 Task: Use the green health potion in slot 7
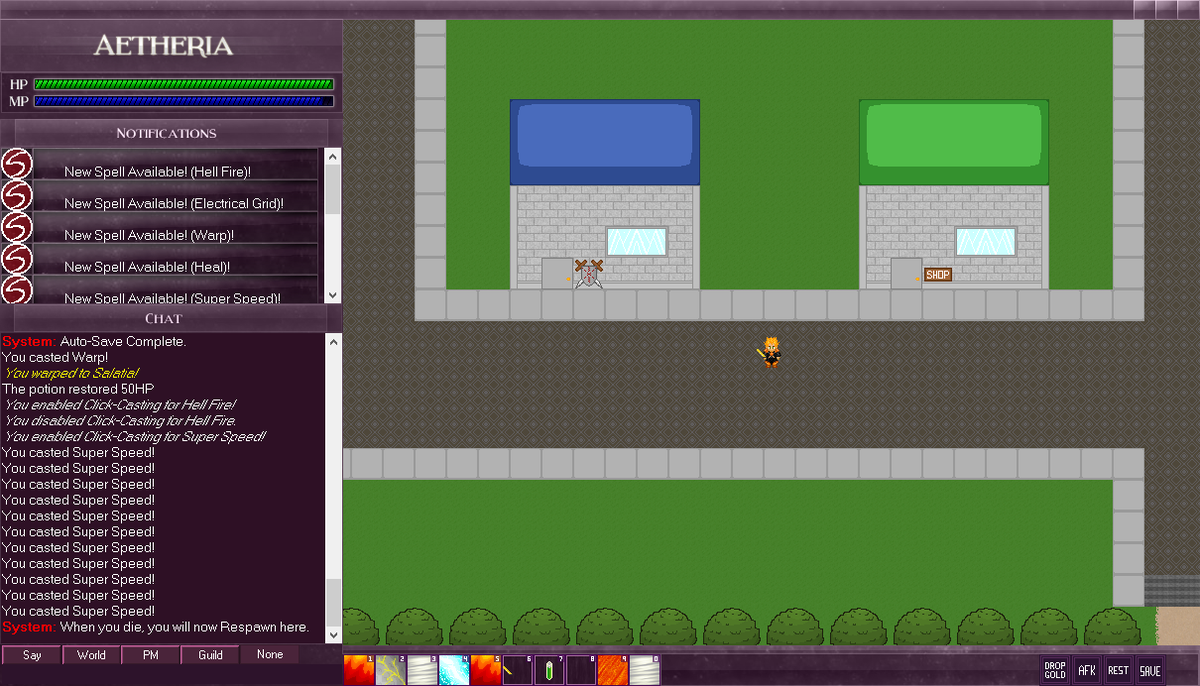(550, 670)
